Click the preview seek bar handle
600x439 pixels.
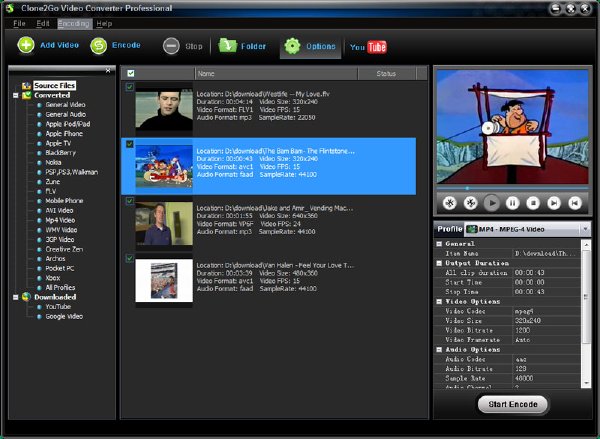(467, 188)
